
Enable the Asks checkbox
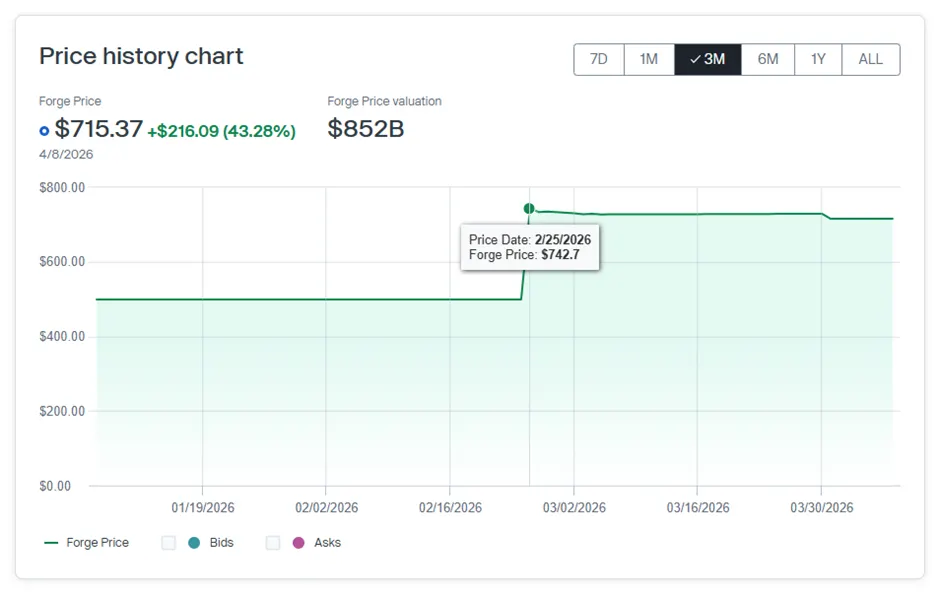coord(273,543)
